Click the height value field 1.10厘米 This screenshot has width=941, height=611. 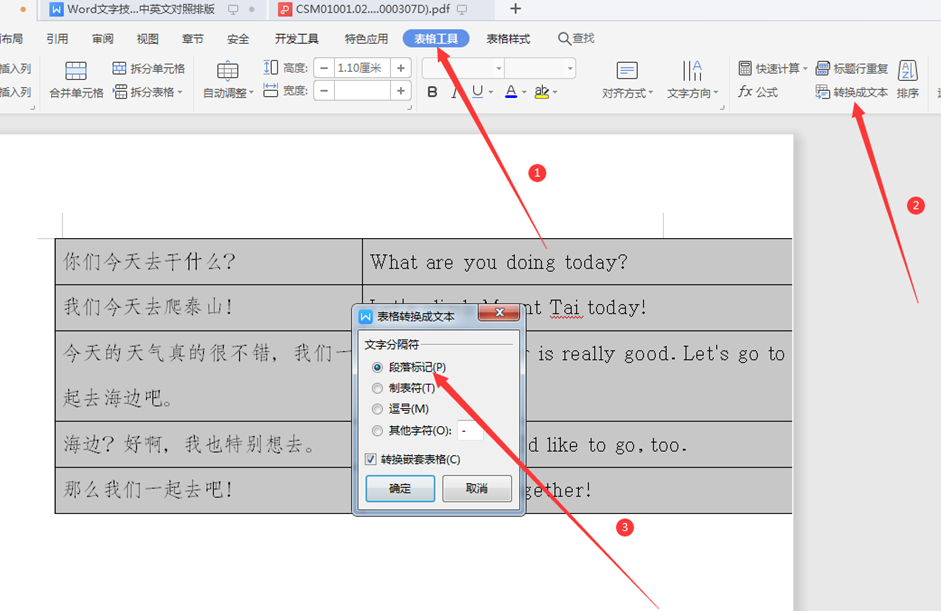(x=362, y=68)
